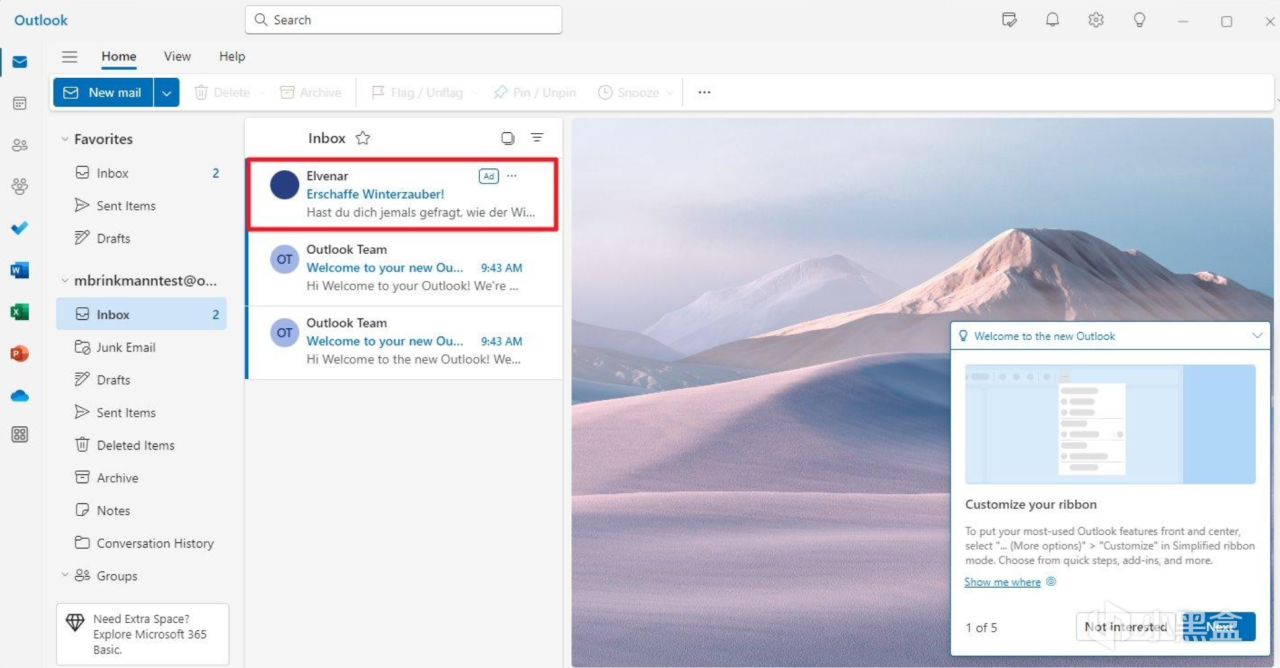
Task: Collapse the mbrinkmanntest account folders
Action: point(65,281)
